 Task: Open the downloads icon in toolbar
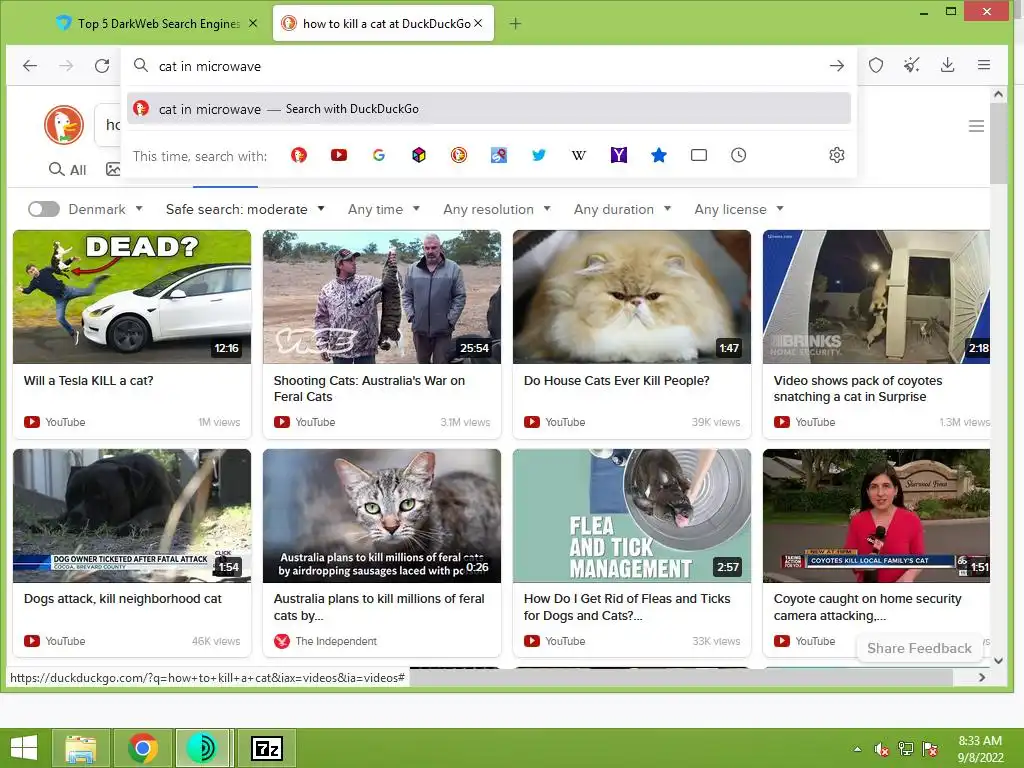[948, 65]
